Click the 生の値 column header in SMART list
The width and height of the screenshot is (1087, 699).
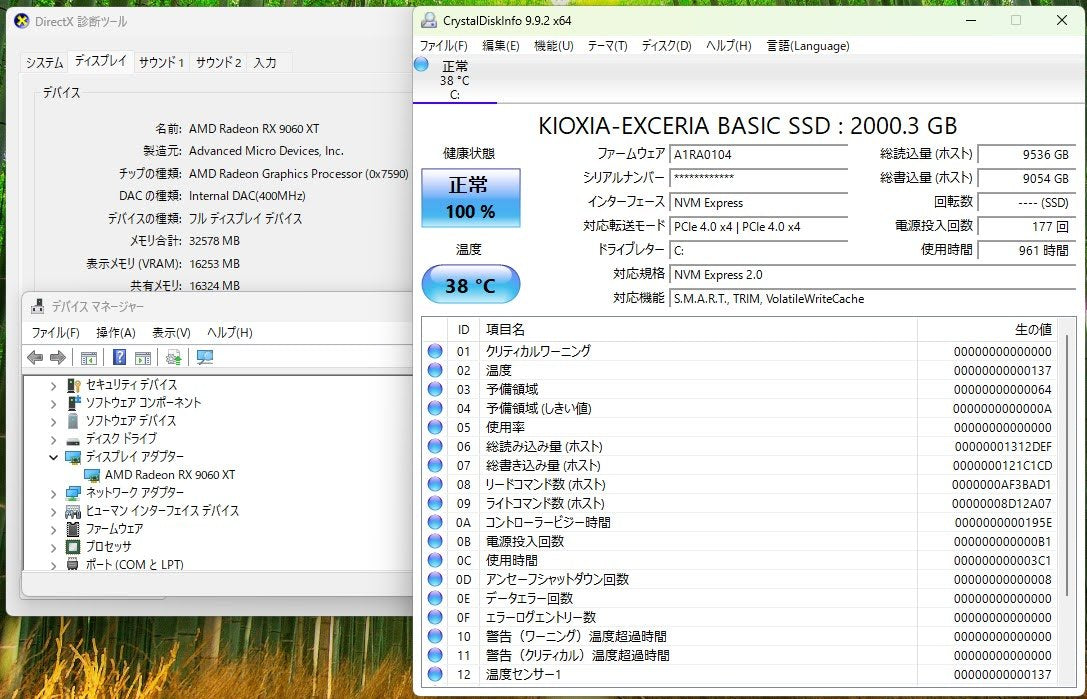tap(988, 329)
